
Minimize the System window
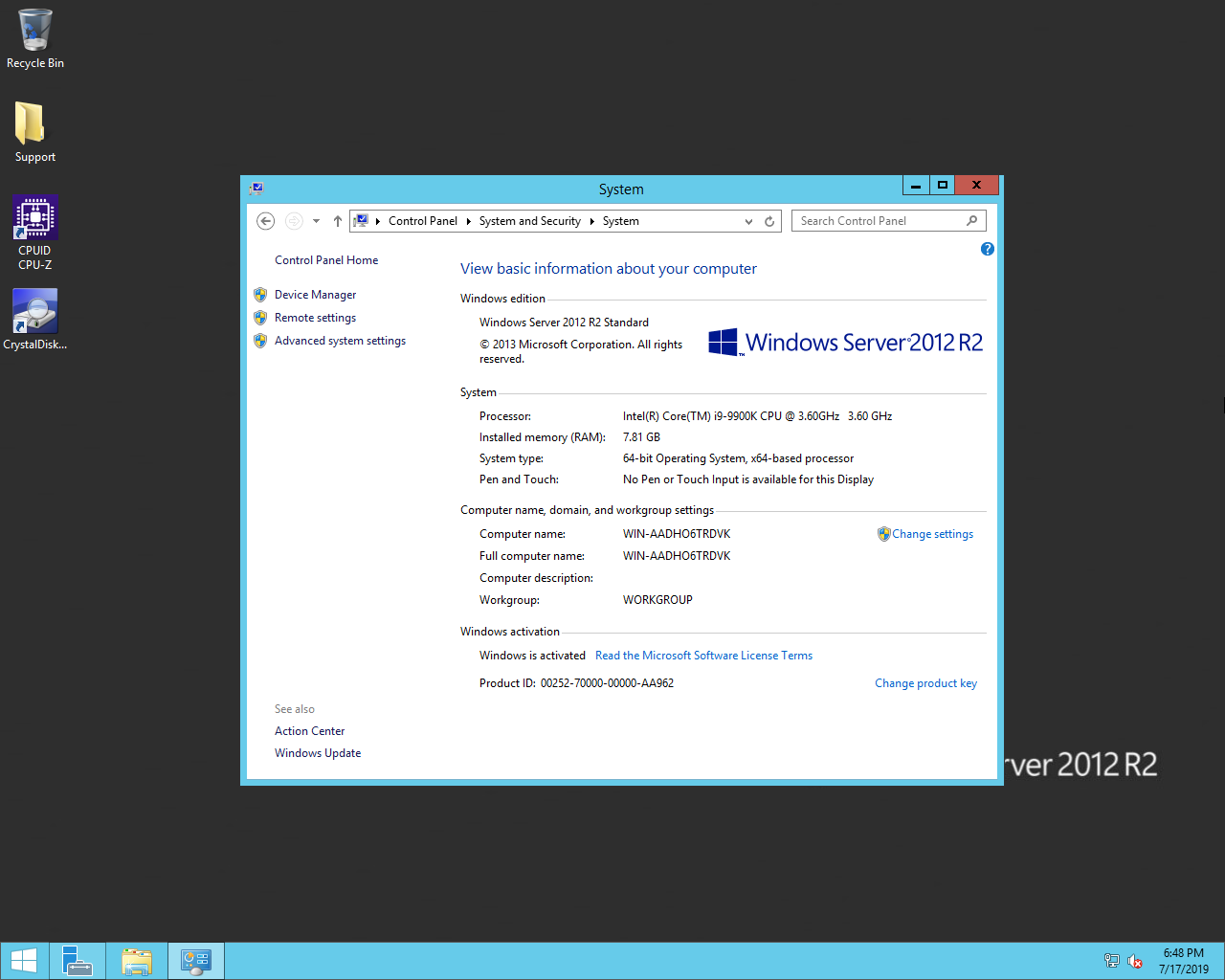(x=916, y=186)
